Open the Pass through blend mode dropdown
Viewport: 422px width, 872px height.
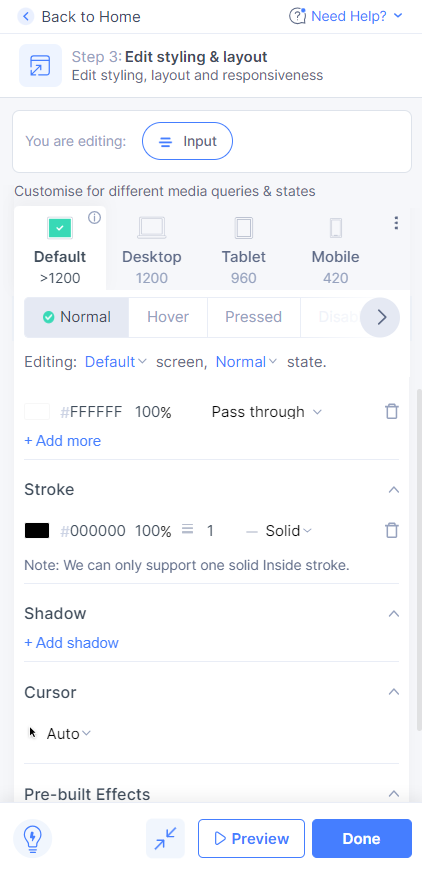[267, 412]
